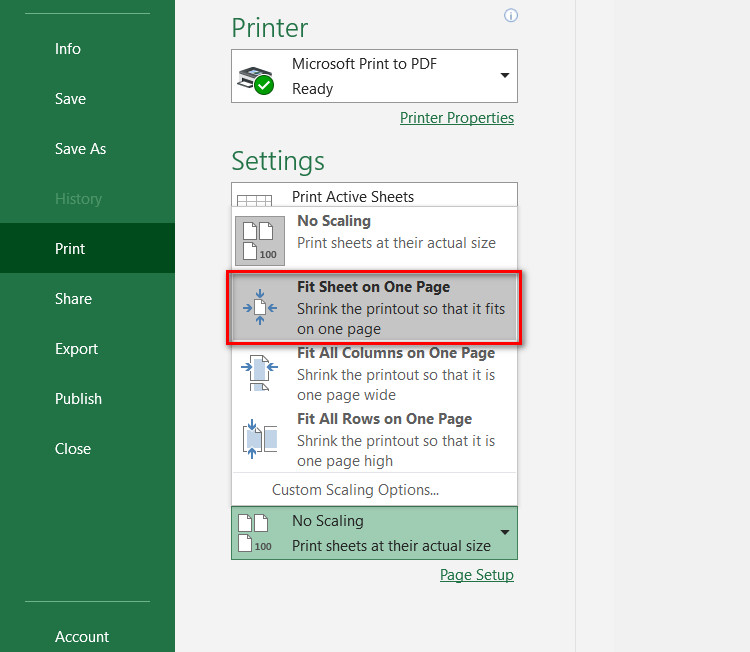
Task: Open the Printer Properties link
Action: tap(457, 118)
